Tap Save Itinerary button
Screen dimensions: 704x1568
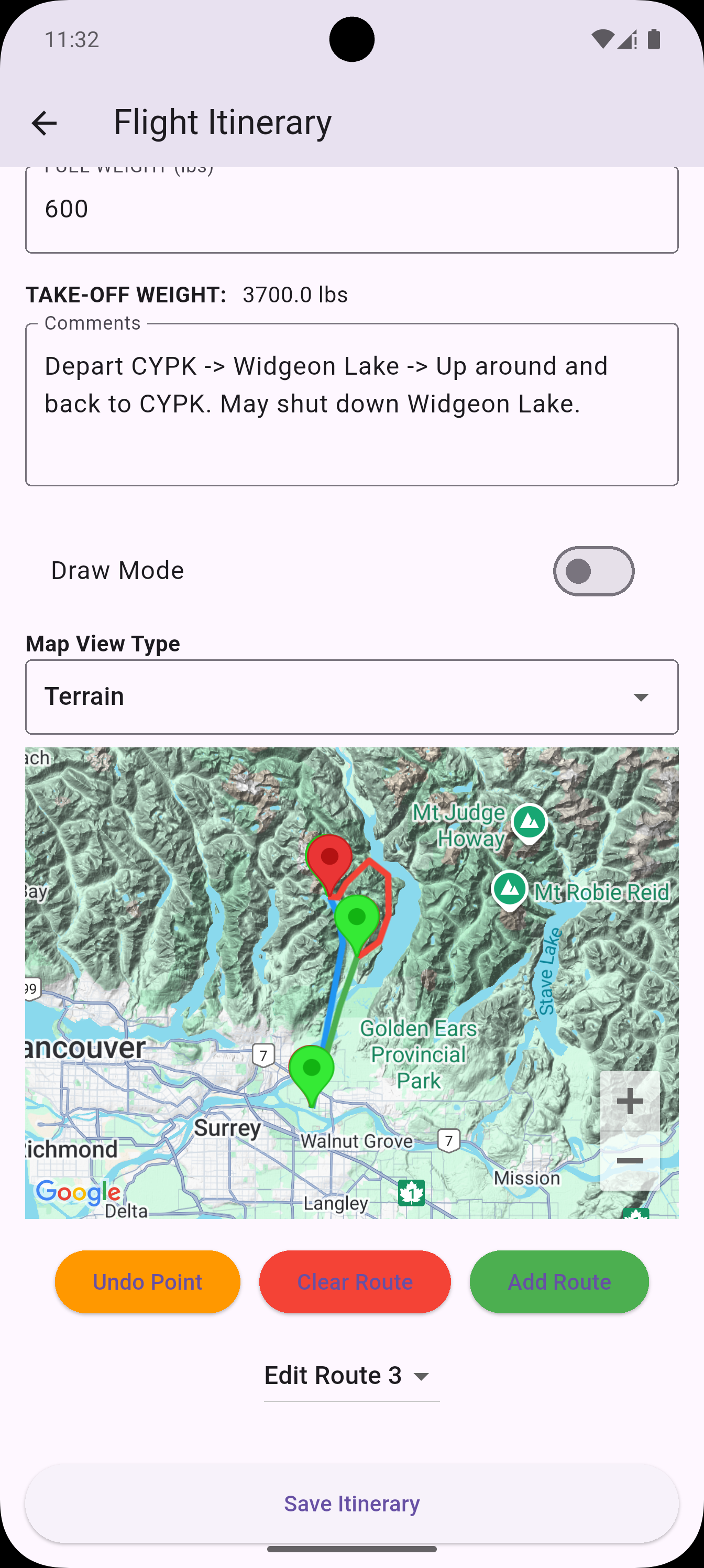(x=351, y=1504)
